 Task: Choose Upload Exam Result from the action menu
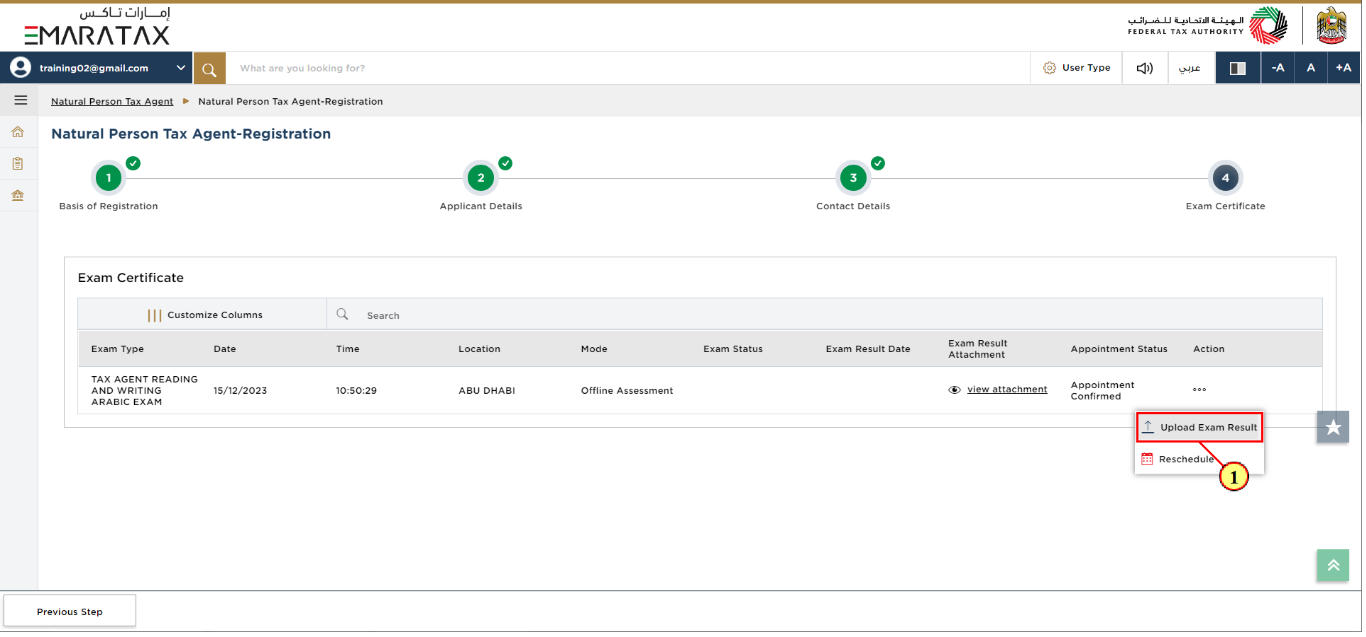point(1200,428)
